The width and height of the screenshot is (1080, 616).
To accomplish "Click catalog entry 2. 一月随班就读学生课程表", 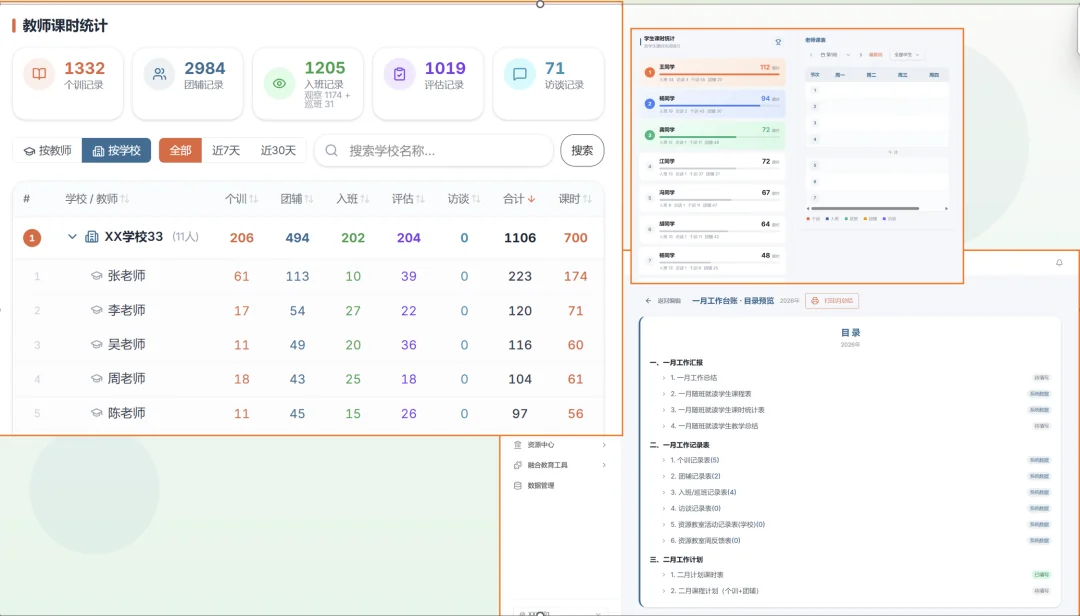I will point(711,394).
